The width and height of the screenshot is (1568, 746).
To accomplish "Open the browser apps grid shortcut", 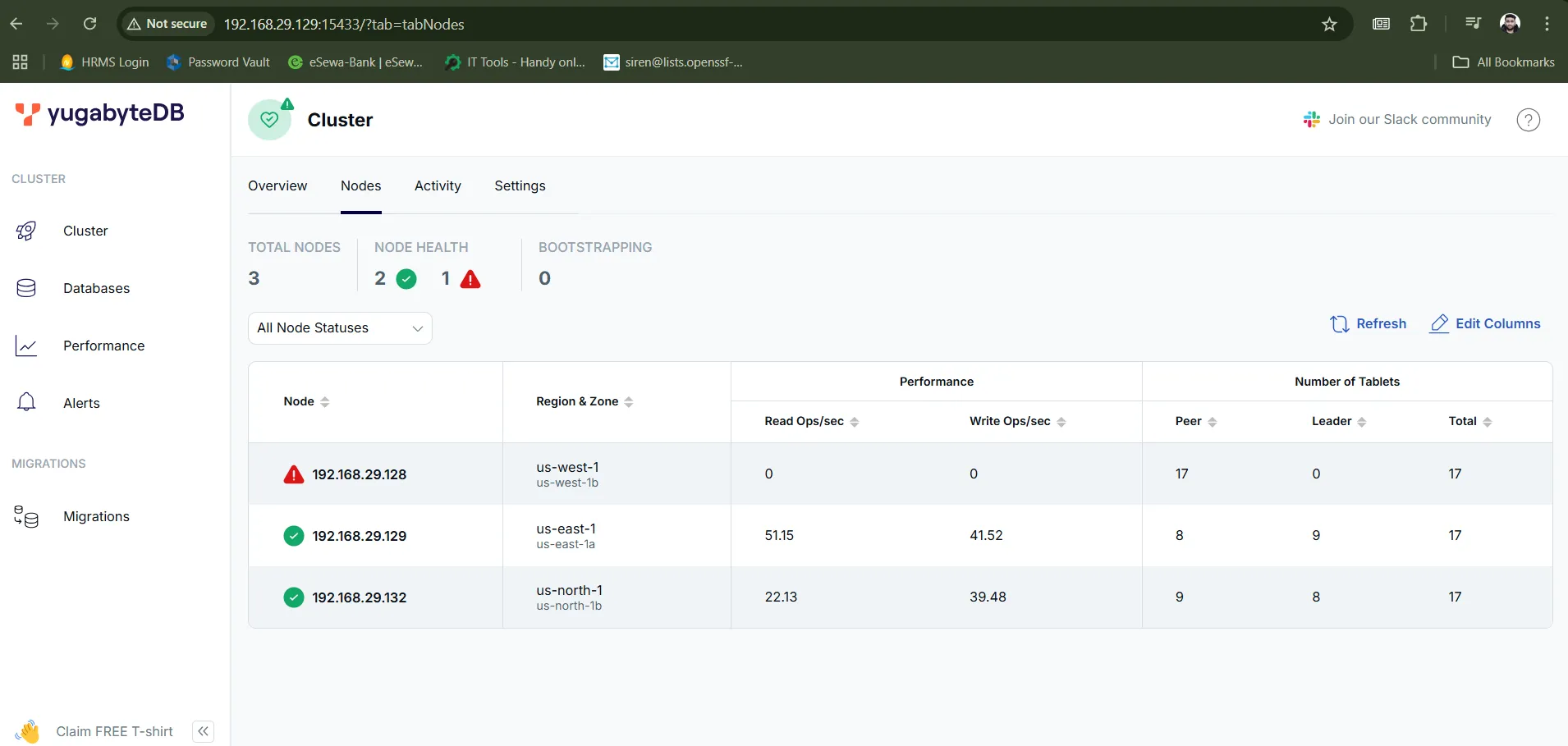I will pos(21,62).
